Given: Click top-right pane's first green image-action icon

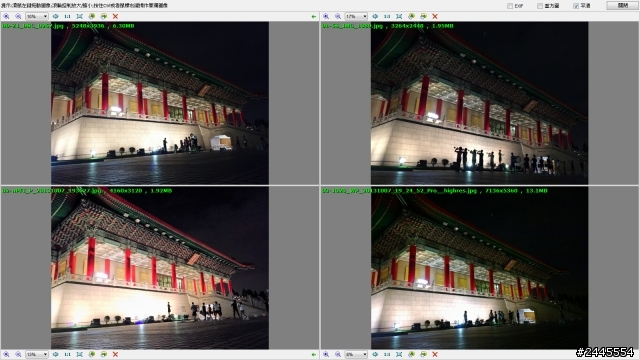Looking at the screenshot, I should point(411,16).
